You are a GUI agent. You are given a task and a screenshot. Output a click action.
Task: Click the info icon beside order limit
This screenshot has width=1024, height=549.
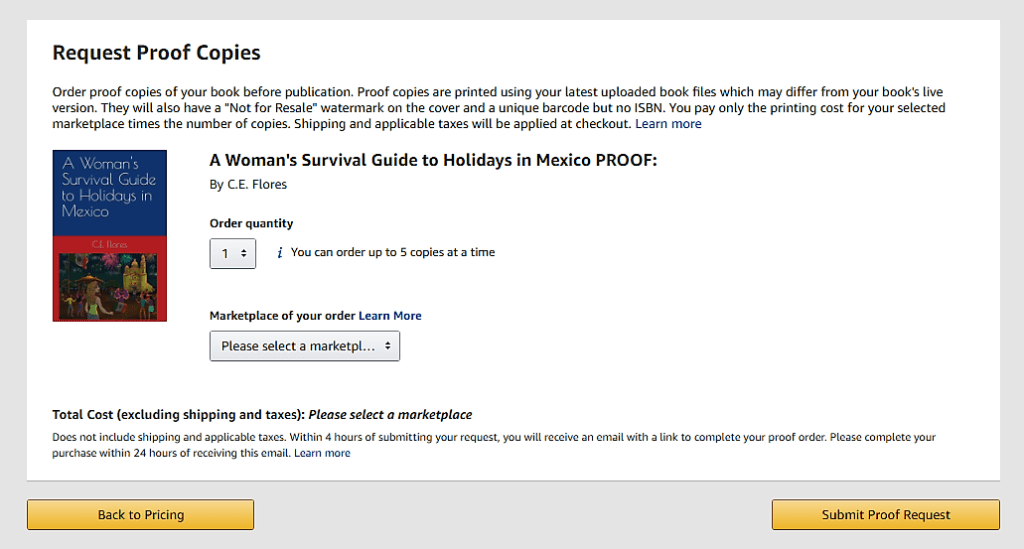tap(280, 253)
